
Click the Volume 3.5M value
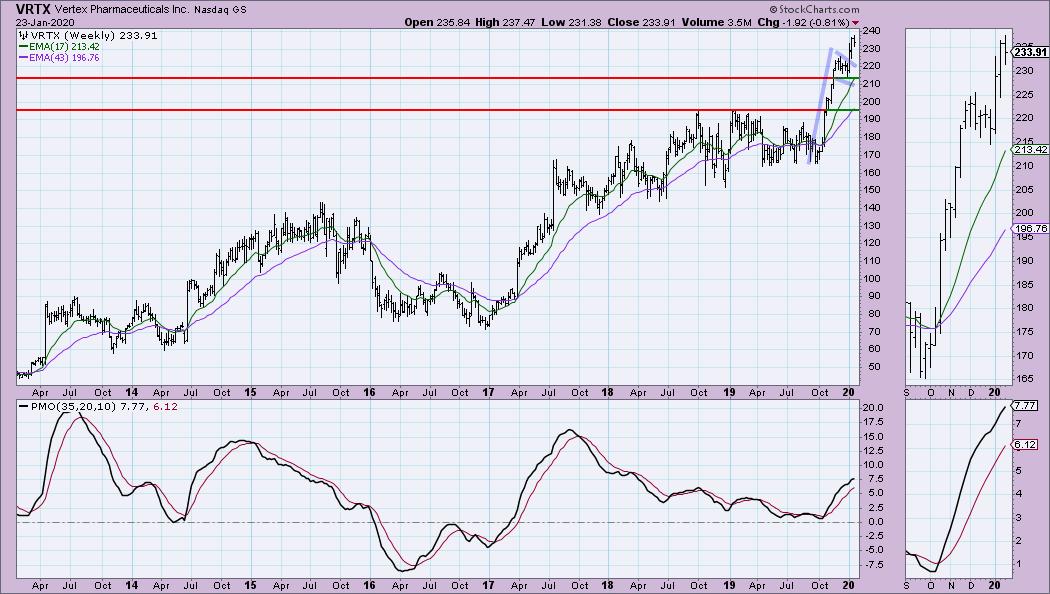[716, 22]
